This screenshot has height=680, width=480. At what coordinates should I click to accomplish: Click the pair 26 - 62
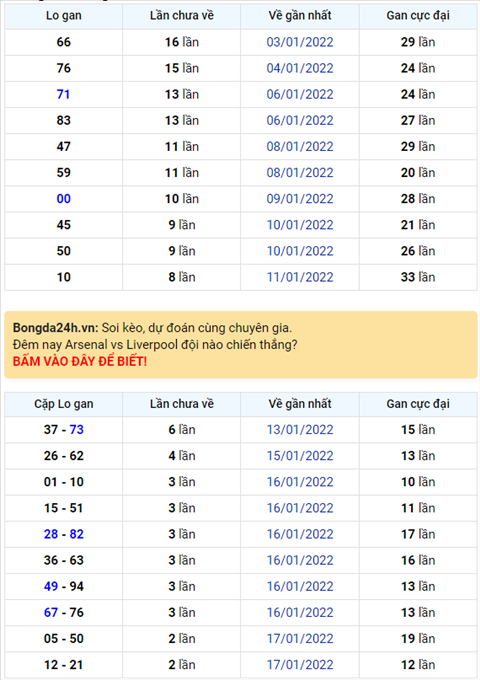pos(63,456)
